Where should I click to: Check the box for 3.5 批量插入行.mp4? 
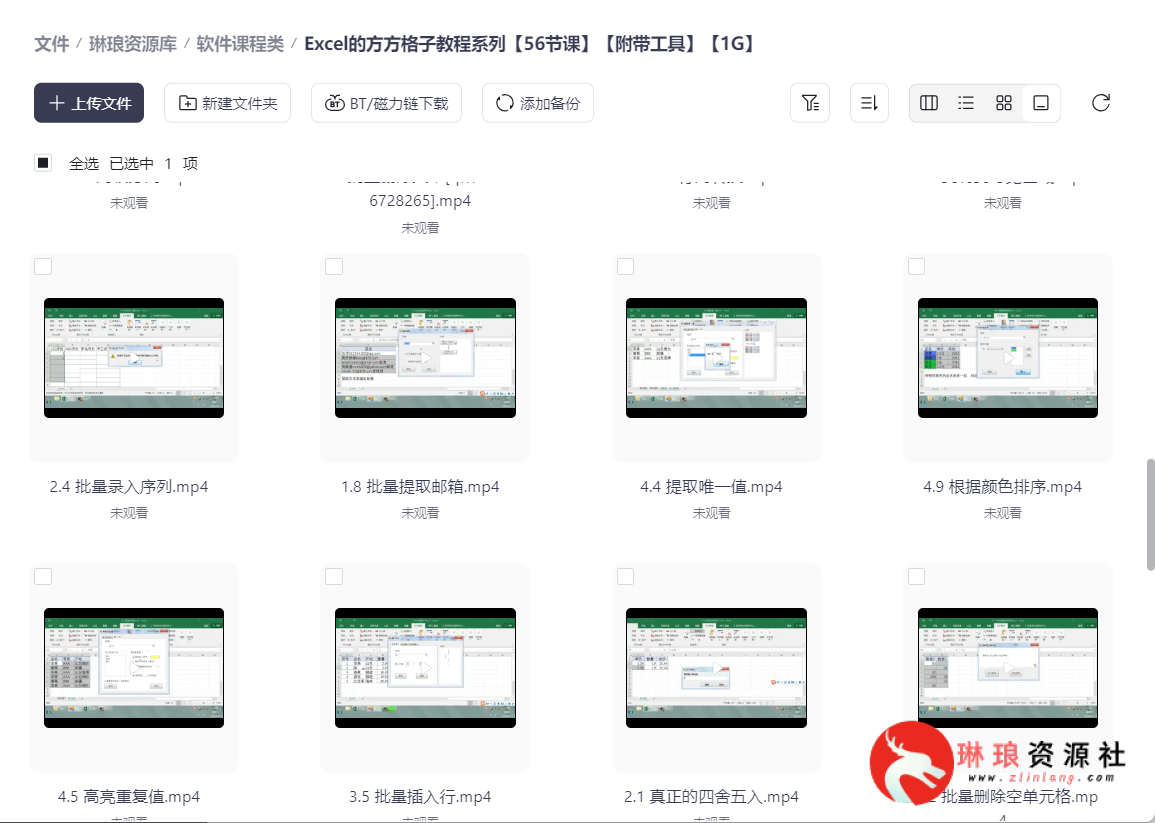click(x=334, y=576)
